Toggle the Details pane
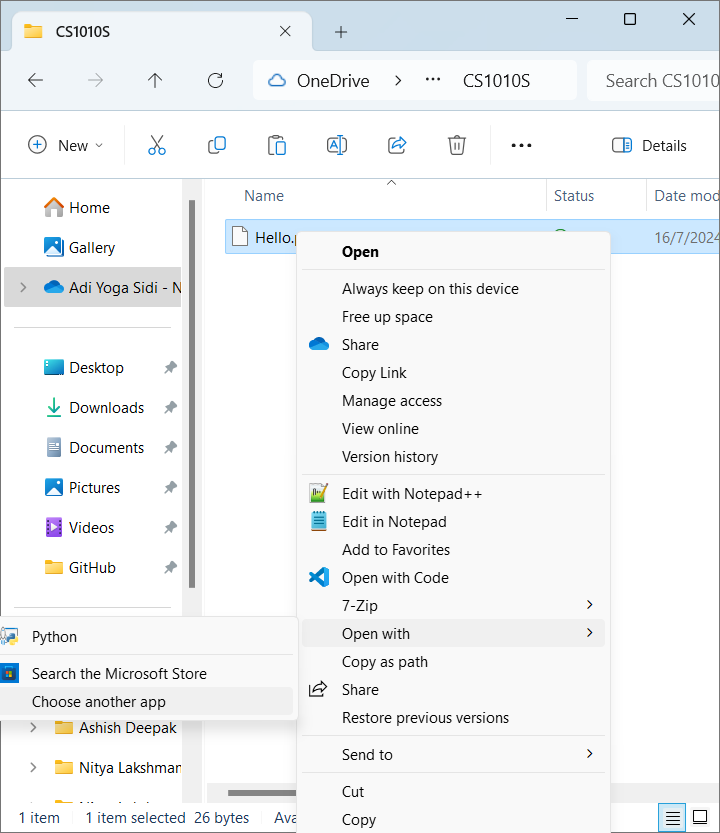 click(x=649, y=145)
